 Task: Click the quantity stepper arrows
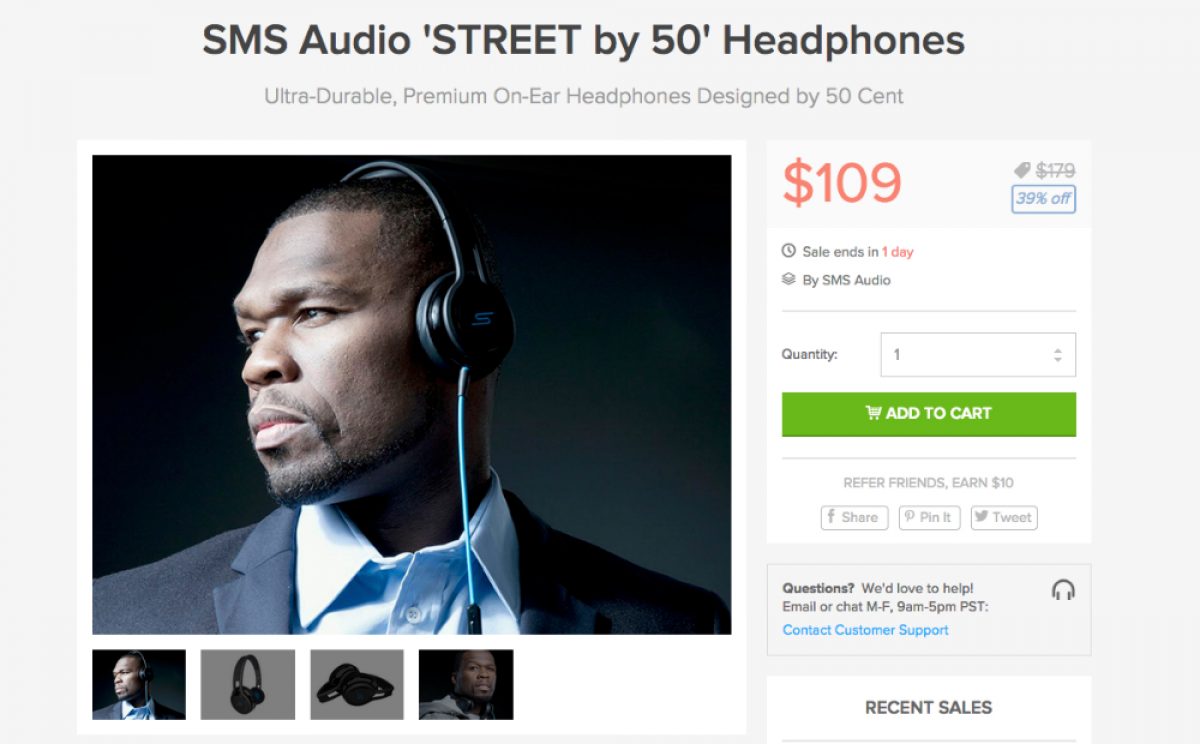click(1058, 355)
